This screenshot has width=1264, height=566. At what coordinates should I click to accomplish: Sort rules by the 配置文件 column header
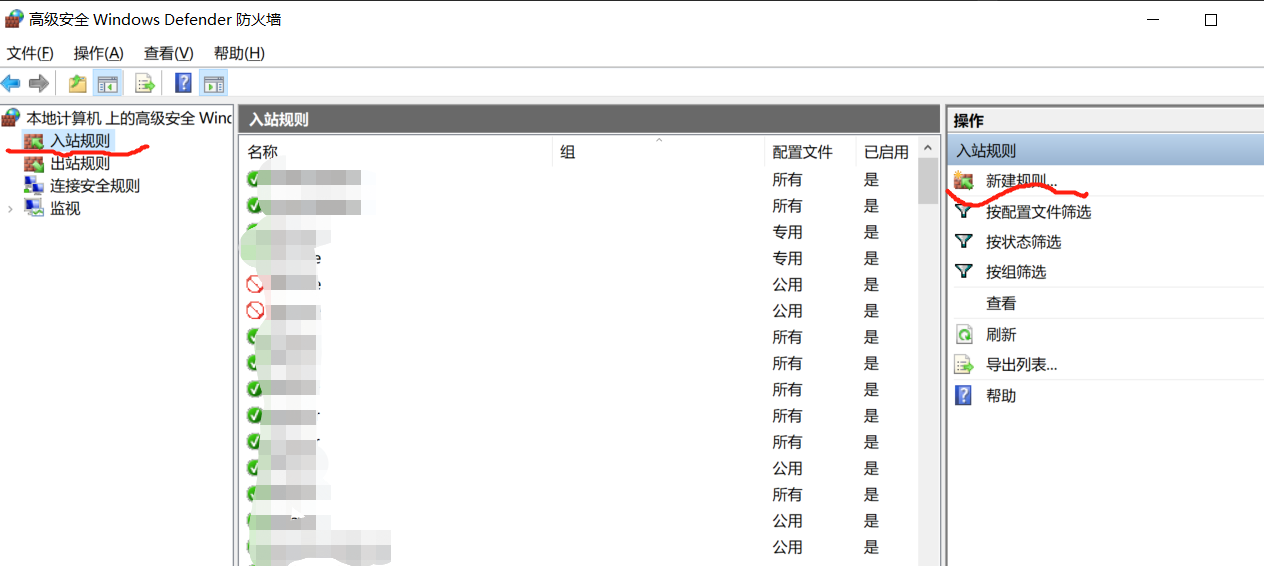(810, 152)
